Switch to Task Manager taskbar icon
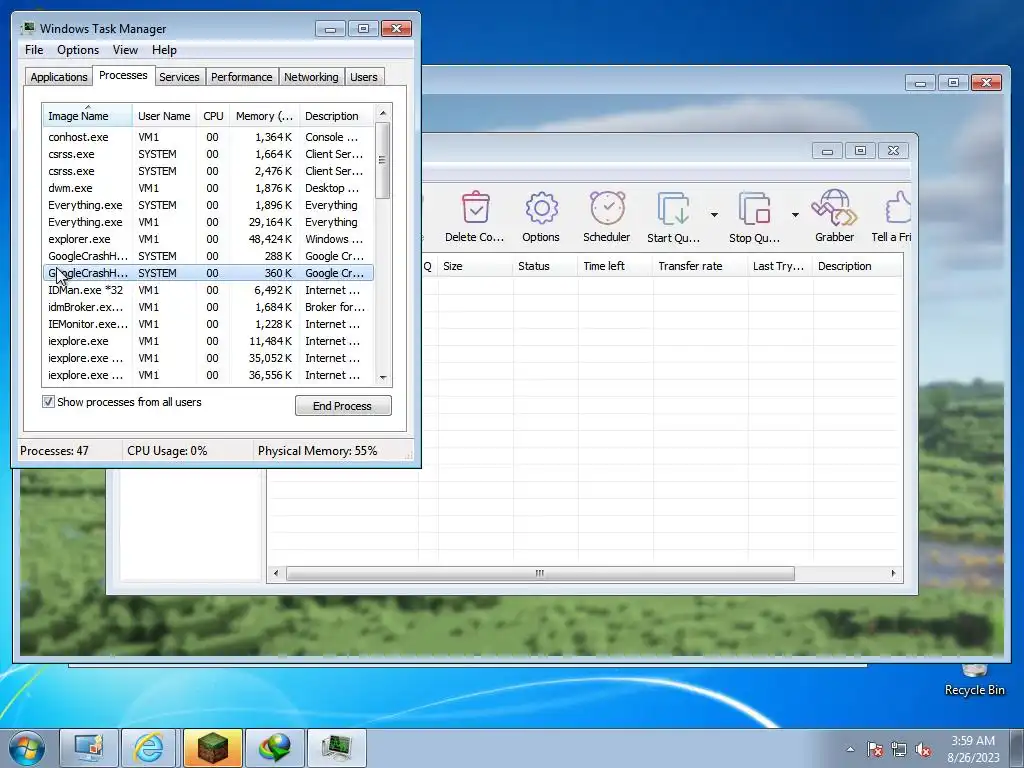Screen dimensions: 1024x768 (337, 748)
